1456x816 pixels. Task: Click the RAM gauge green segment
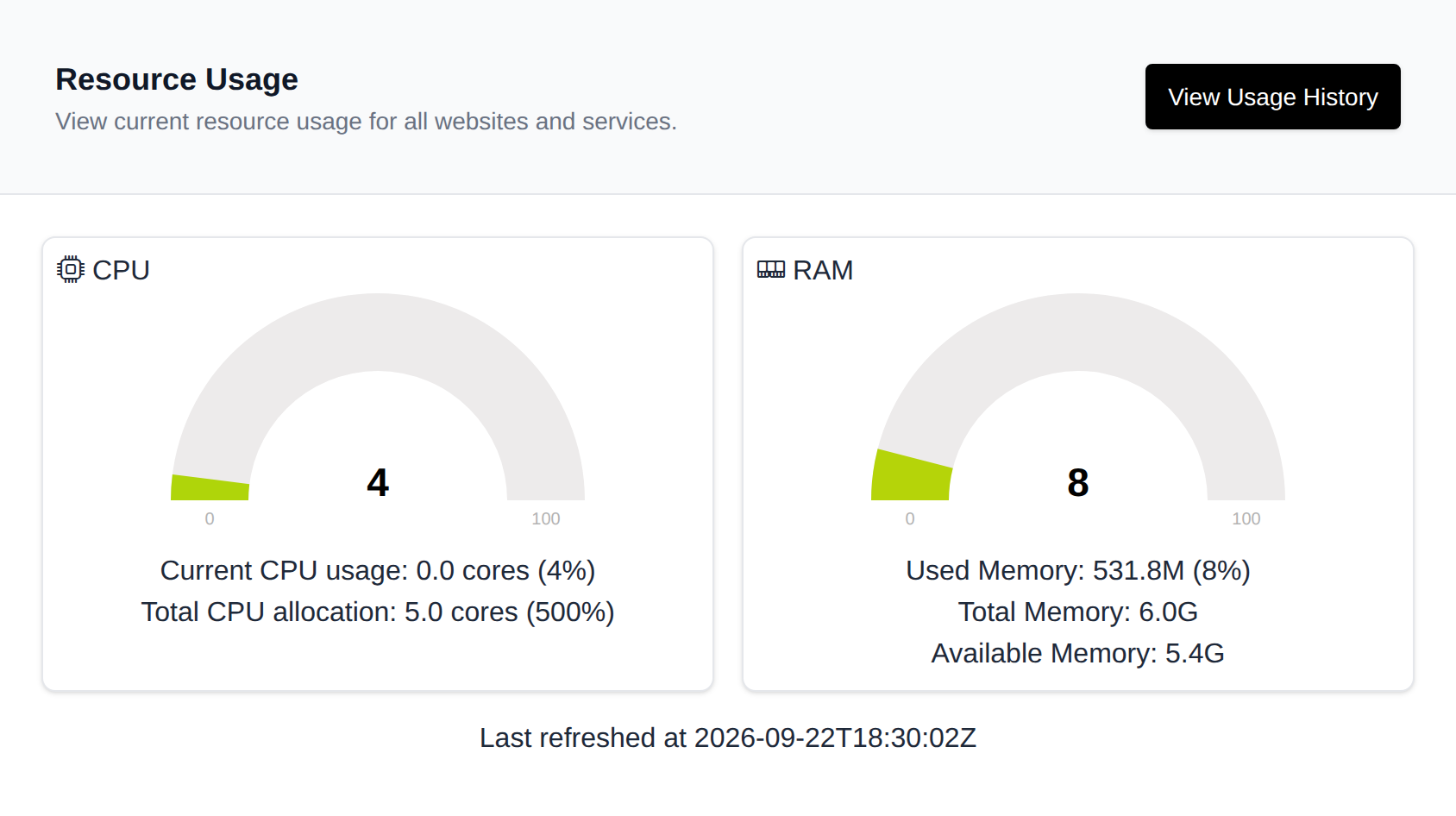click(911, 476)
